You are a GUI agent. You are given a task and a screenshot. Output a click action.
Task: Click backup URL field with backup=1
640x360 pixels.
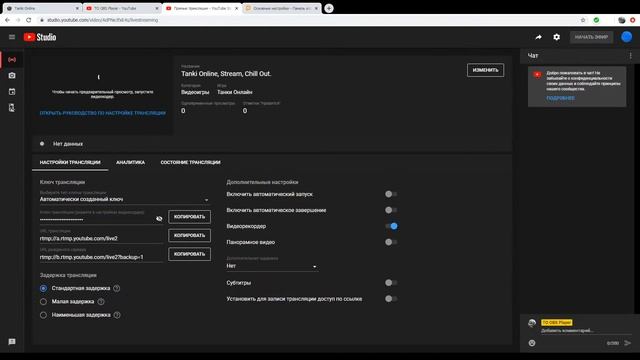pyautogui.click(x=101, y=257)
